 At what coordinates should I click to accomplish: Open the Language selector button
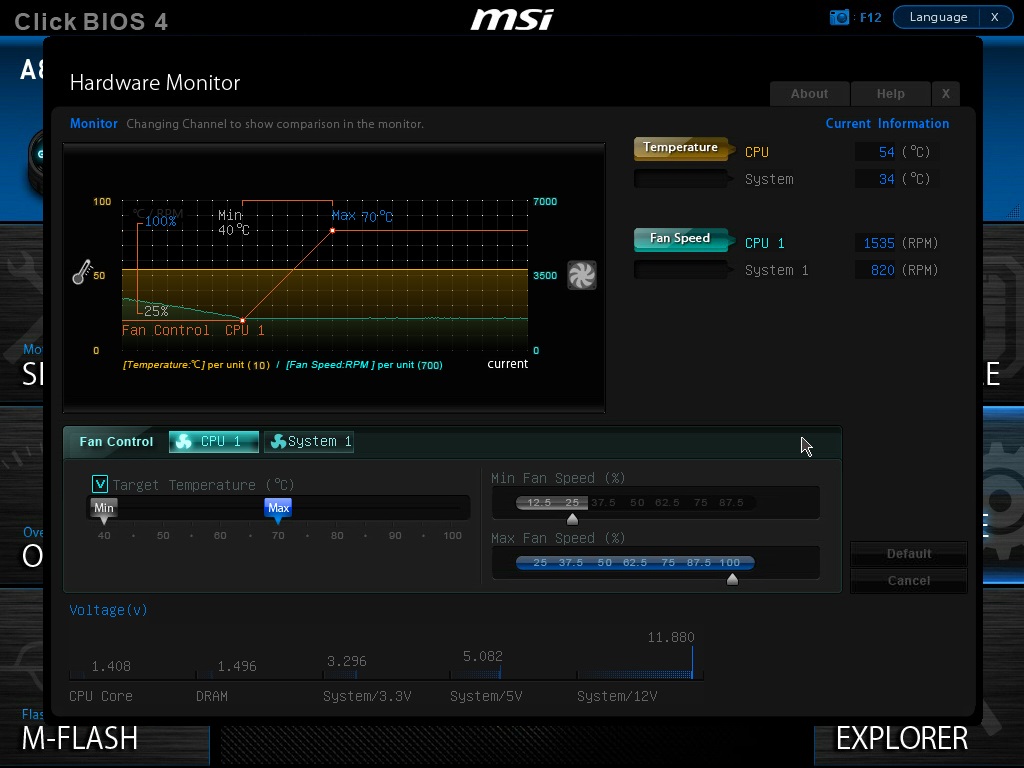point(938,17)
